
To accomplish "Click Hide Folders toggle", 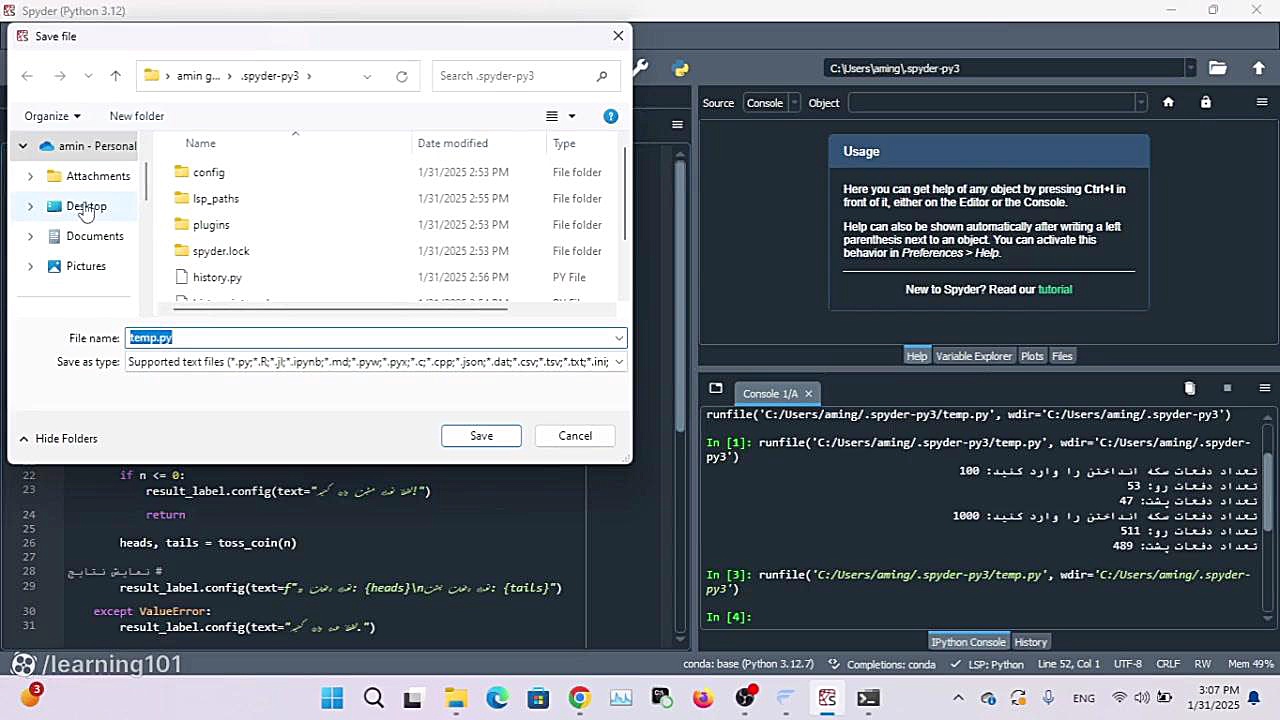I will 58,438.
